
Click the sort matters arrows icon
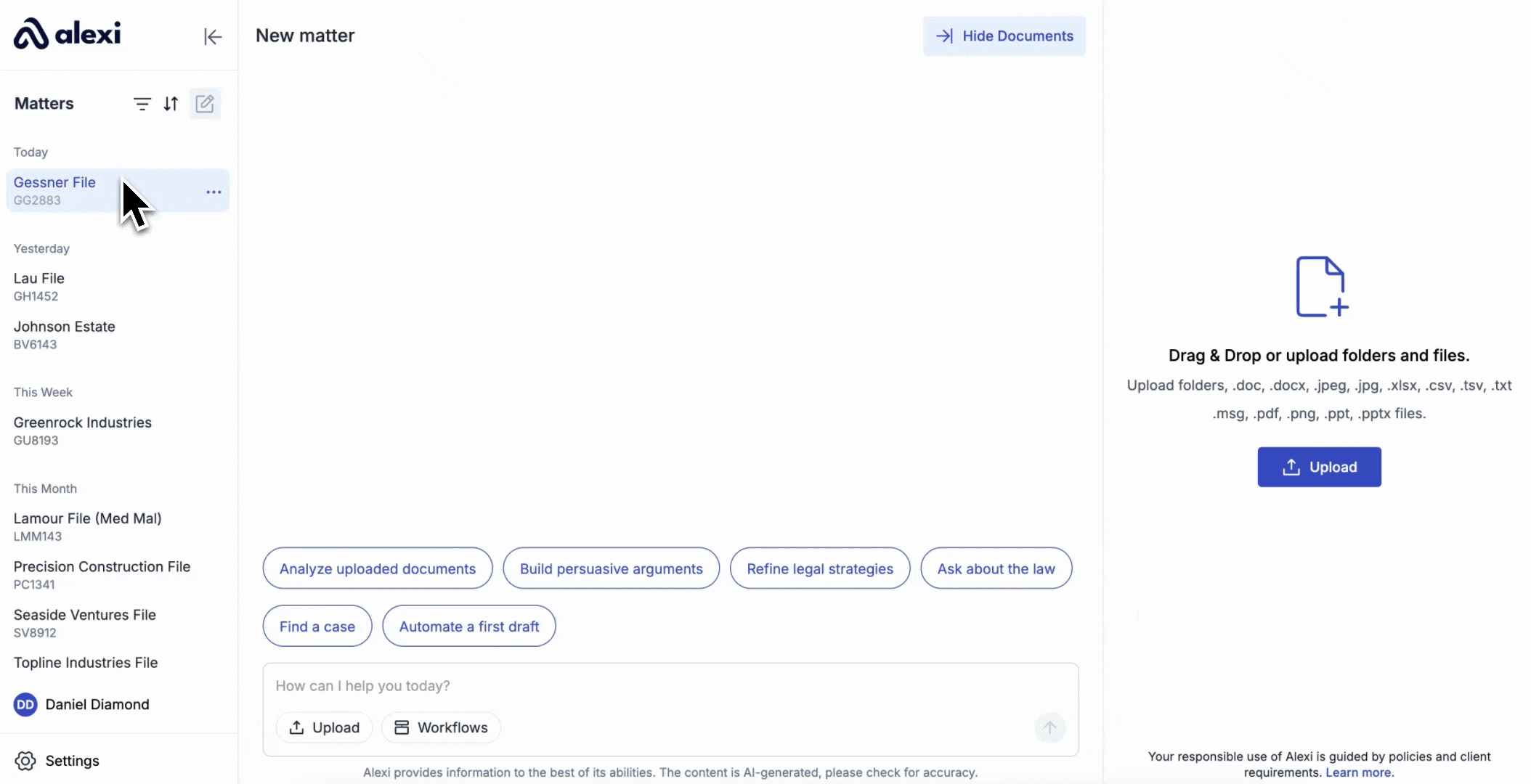point(171,104)
